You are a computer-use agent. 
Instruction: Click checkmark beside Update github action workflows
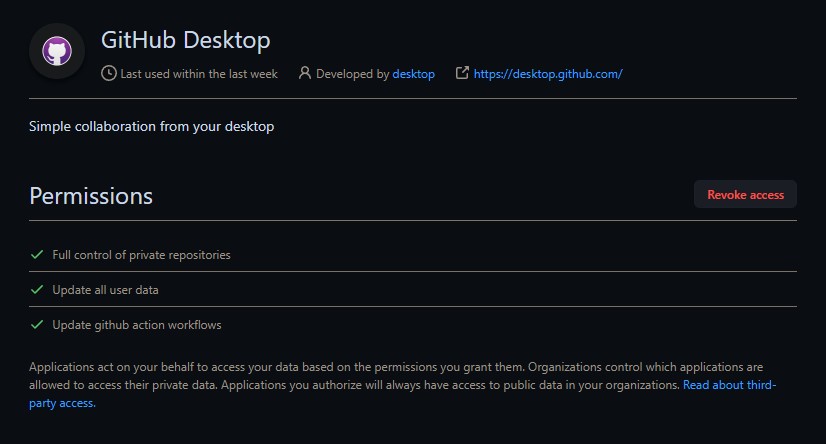pyautogui.click(x=37, y=325)
